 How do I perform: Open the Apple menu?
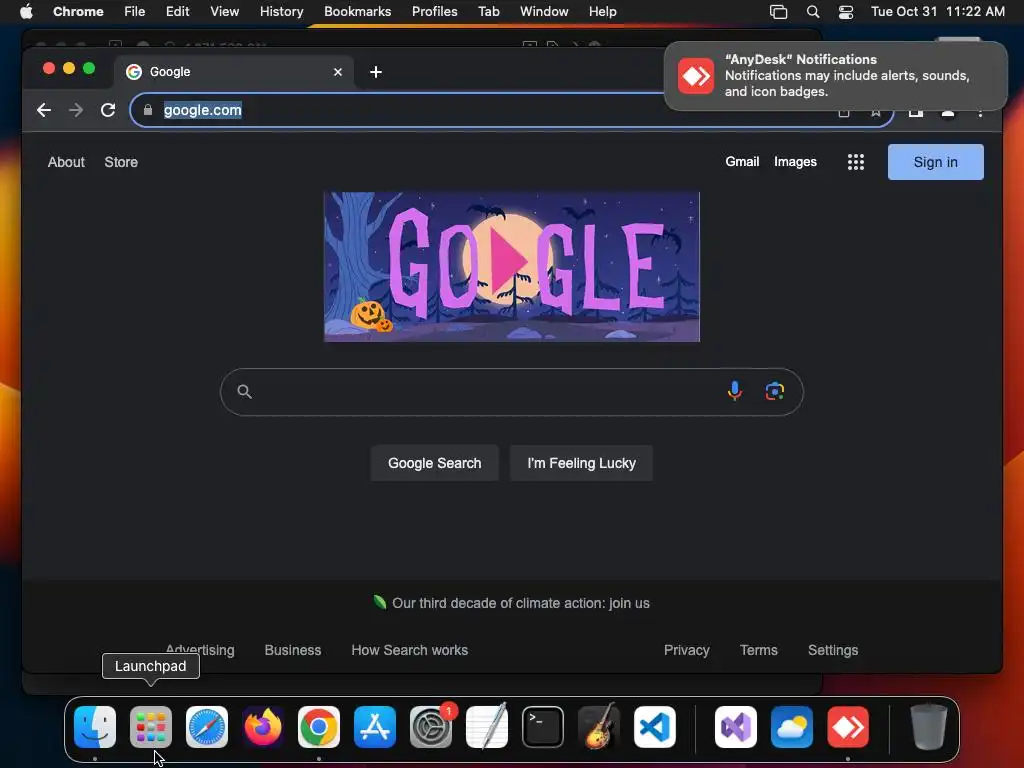[x=26, y=11]
